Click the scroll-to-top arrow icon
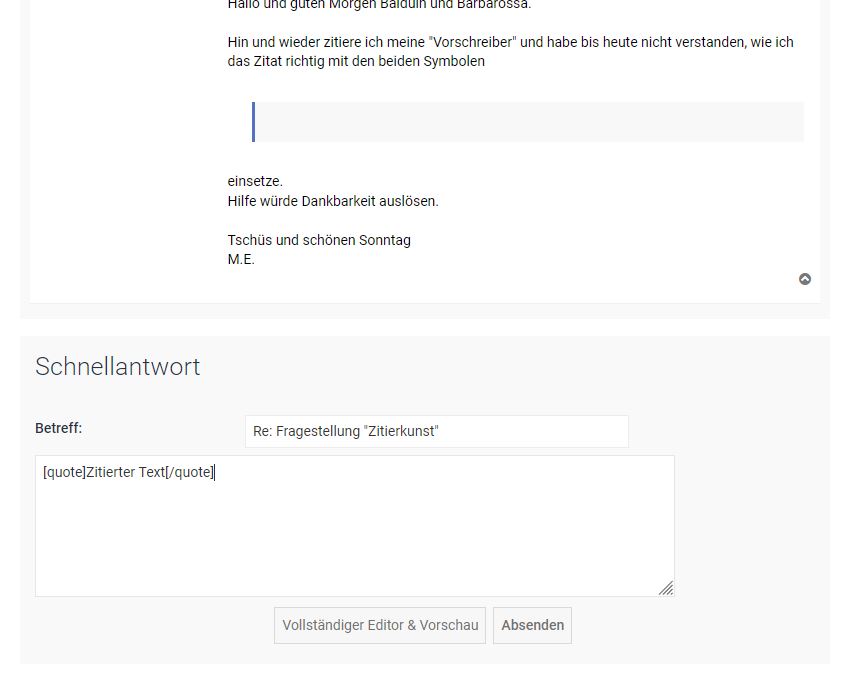This screenshot has width=851, height=685. click(x=805, y=279)
